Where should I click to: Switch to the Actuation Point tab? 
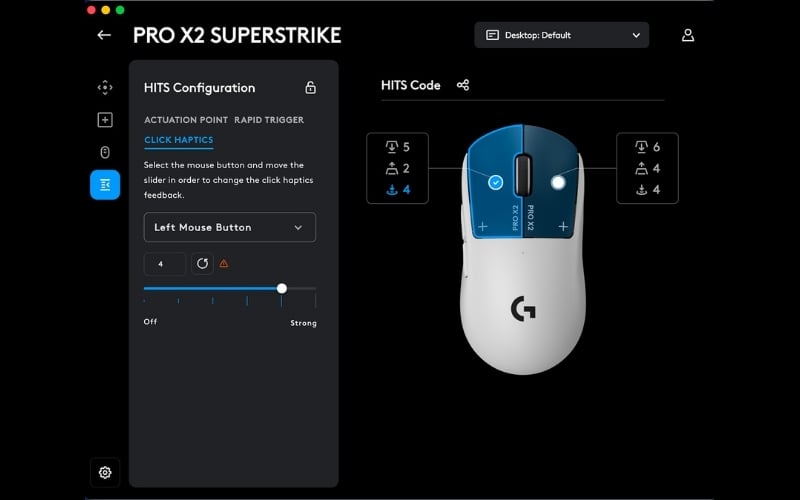click(185, 120)
